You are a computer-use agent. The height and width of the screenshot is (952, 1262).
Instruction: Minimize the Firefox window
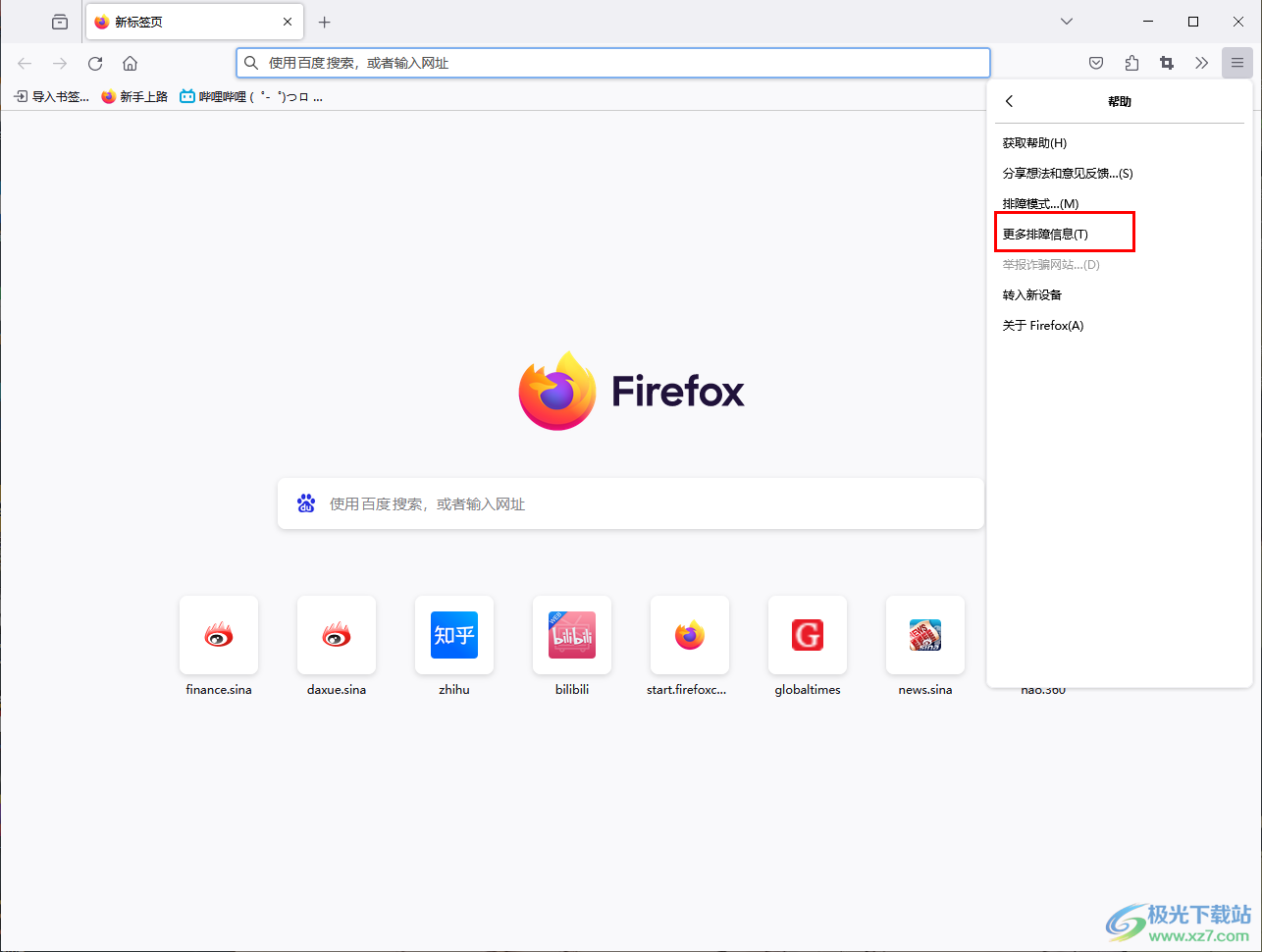(x=1148, y=22)
